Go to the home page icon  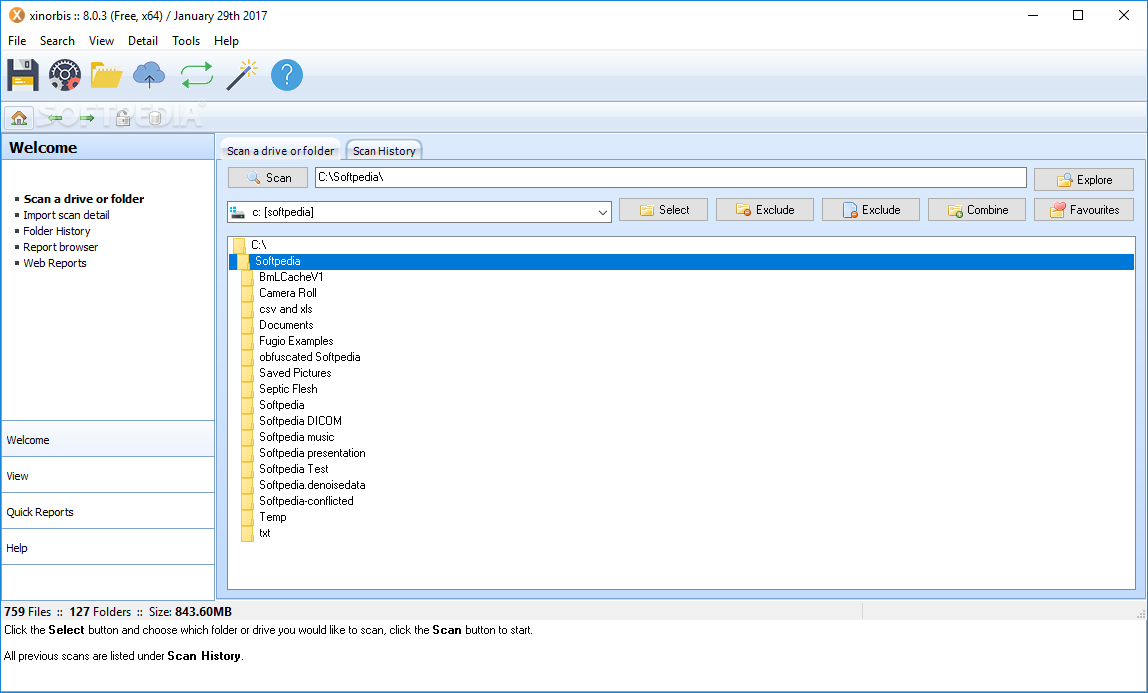(19, 117)
